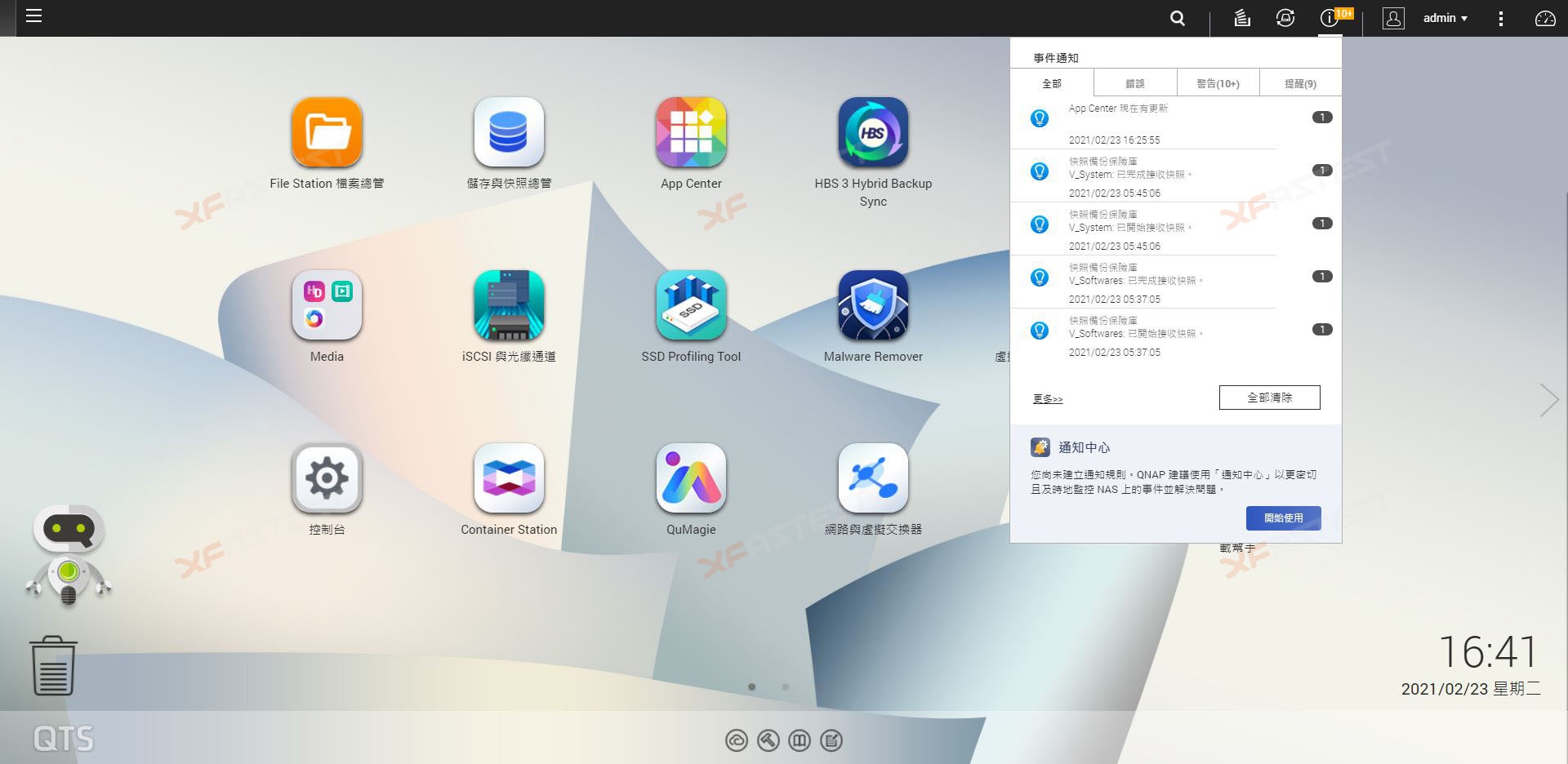Switch to the 錯誤 tab
Screen dimensions: 1568x764
pos(1135,83)
